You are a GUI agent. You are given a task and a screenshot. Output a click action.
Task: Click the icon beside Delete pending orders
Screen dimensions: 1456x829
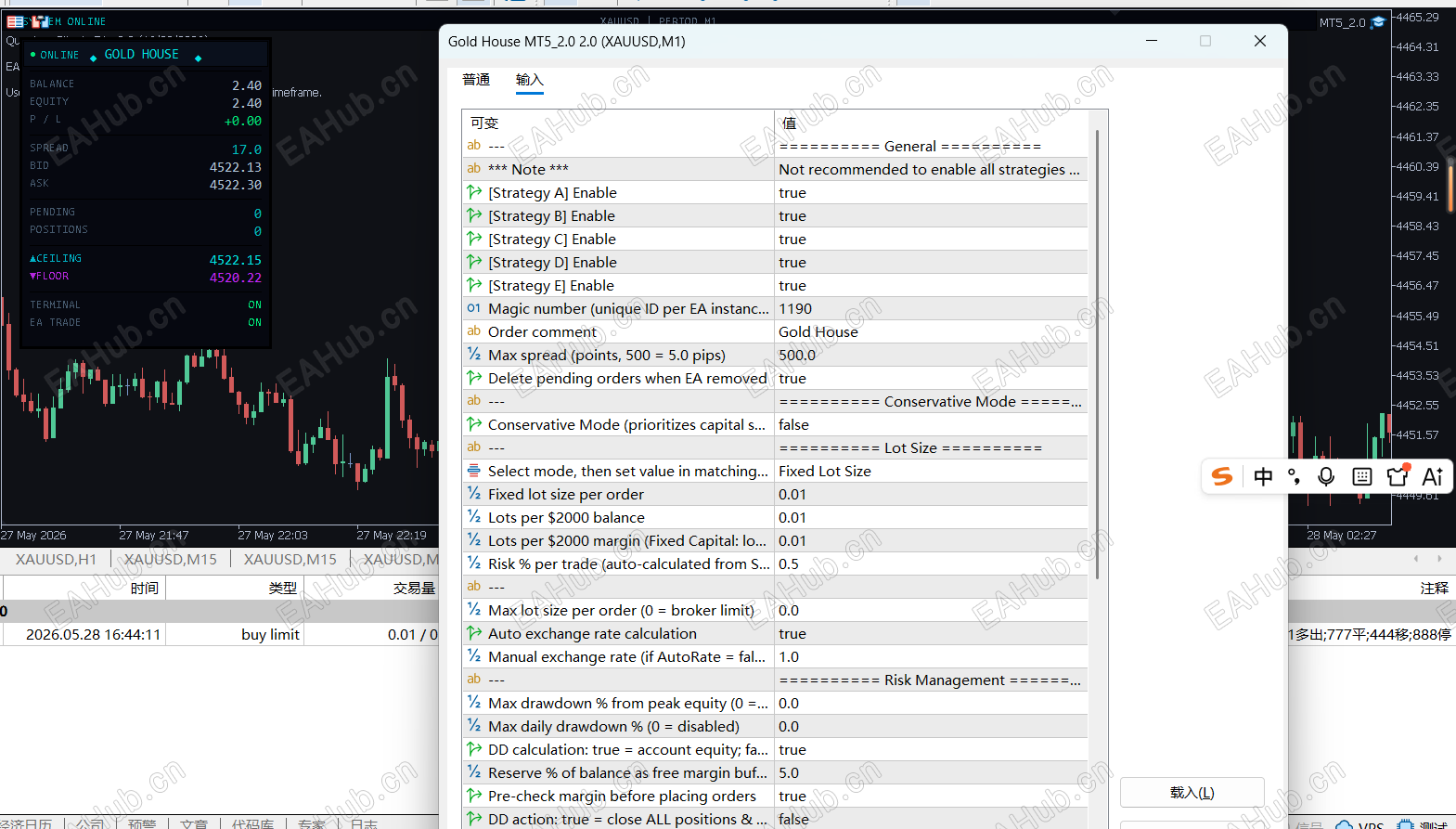(x=474, y=378)
